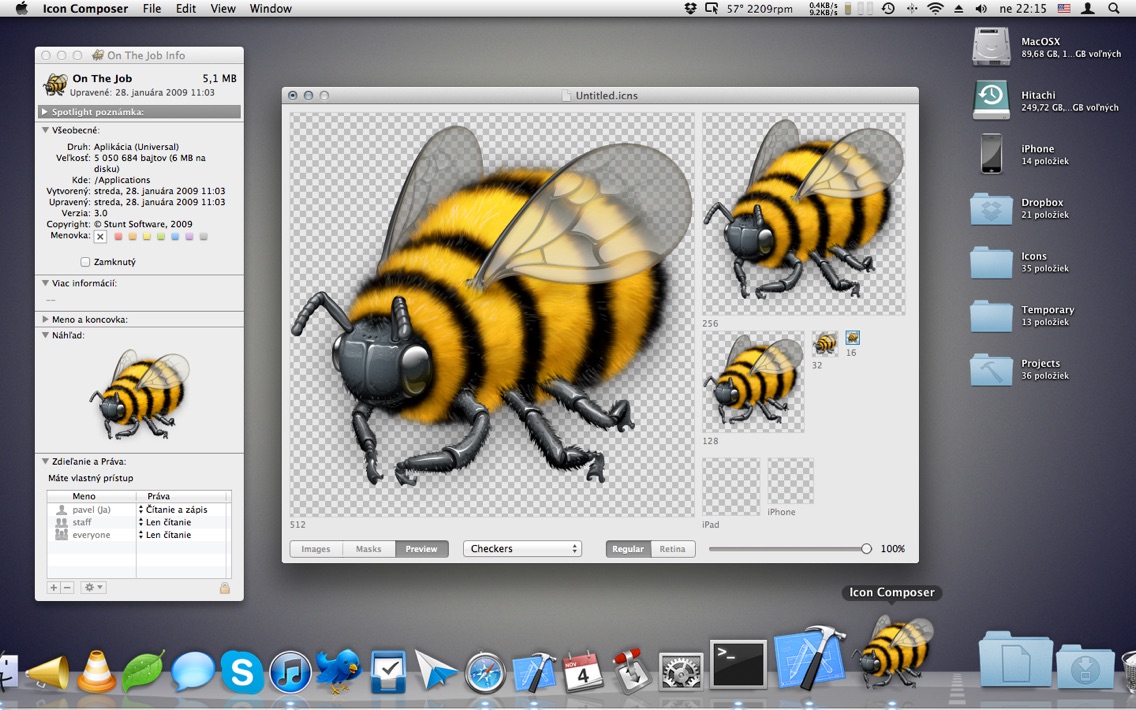Image resolution: width=1136 pixels, height=710 pixels.
Task: Open the MacOSX hard drive on desktop
Action: [x=991, y=46]
